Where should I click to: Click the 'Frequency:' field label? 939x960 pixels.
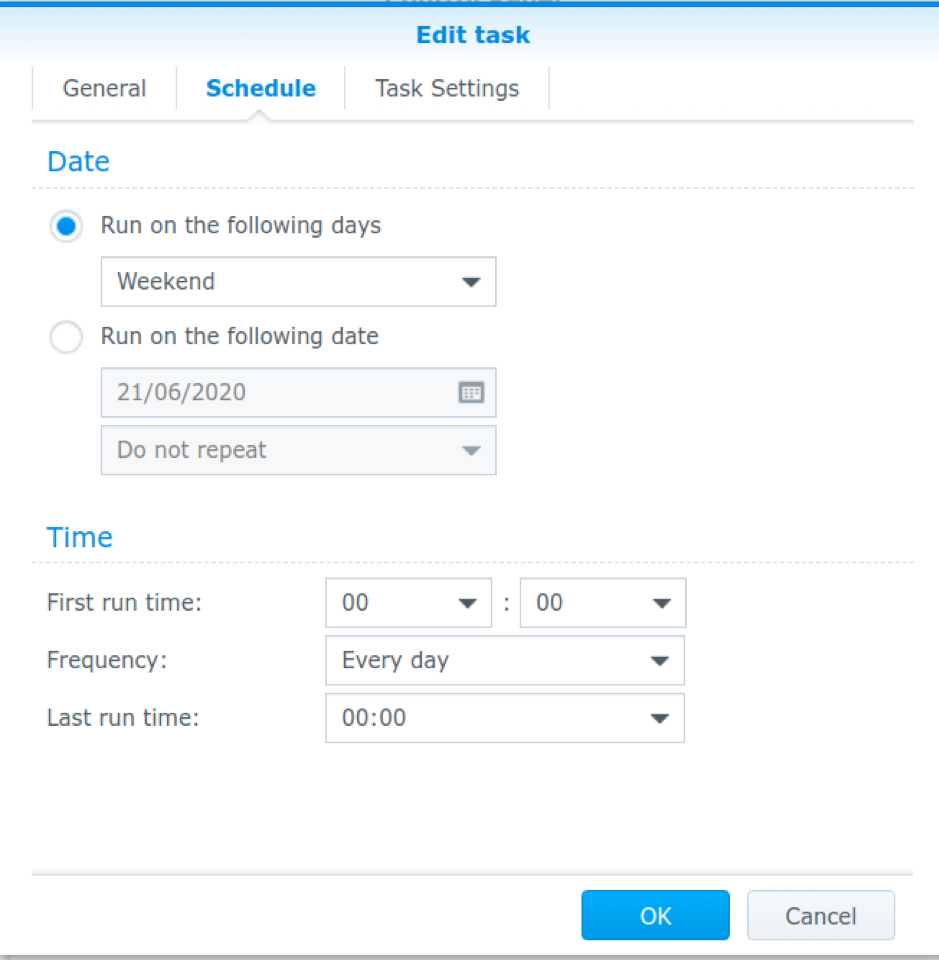pos(108,661)
